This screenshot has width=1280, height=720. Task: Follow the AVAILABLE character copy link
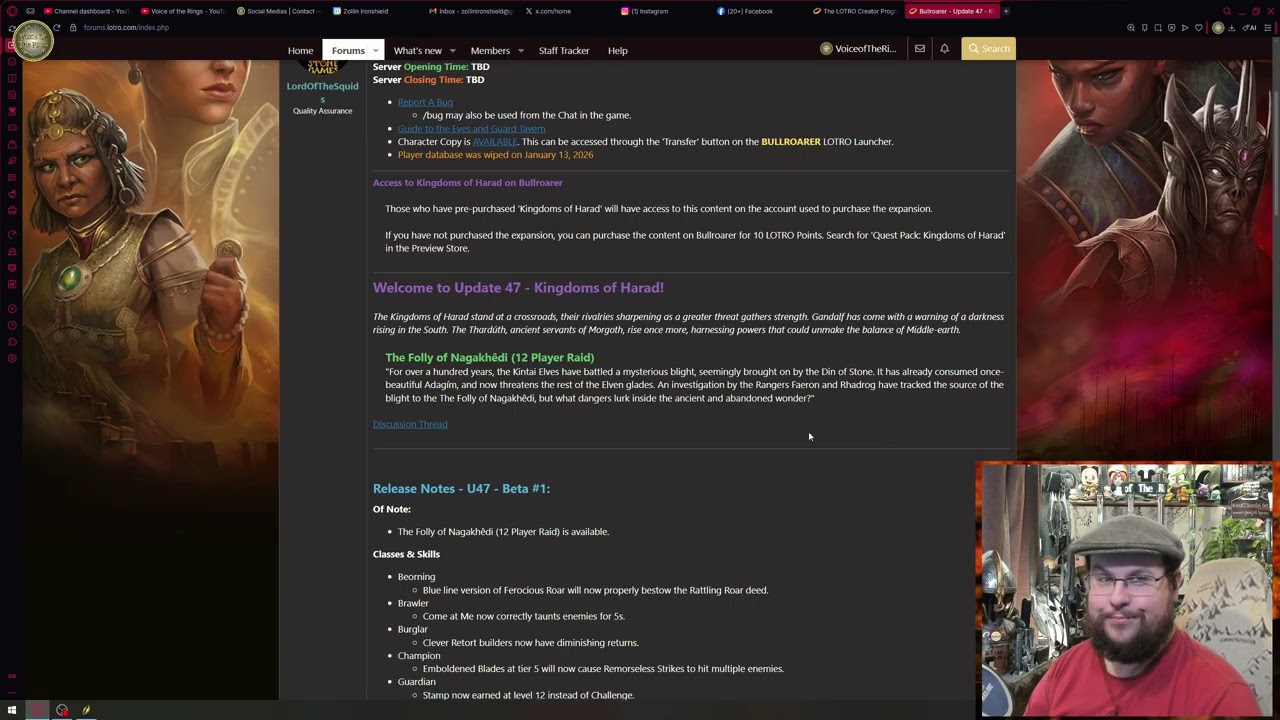coord(495,142)
